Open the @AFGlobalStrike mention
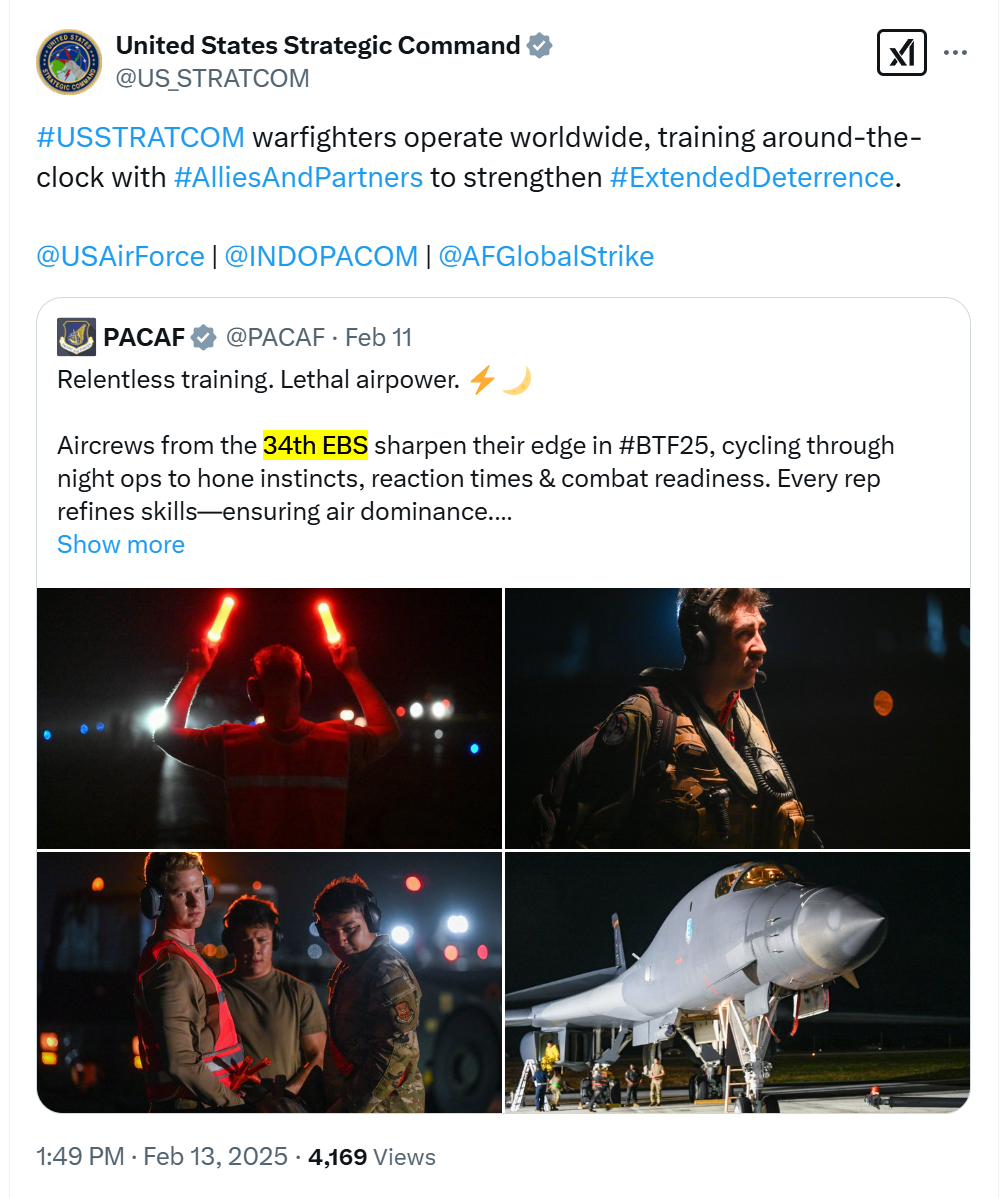The height and width of the screenshot is (1198, 1005). click(x=546, y=257)
